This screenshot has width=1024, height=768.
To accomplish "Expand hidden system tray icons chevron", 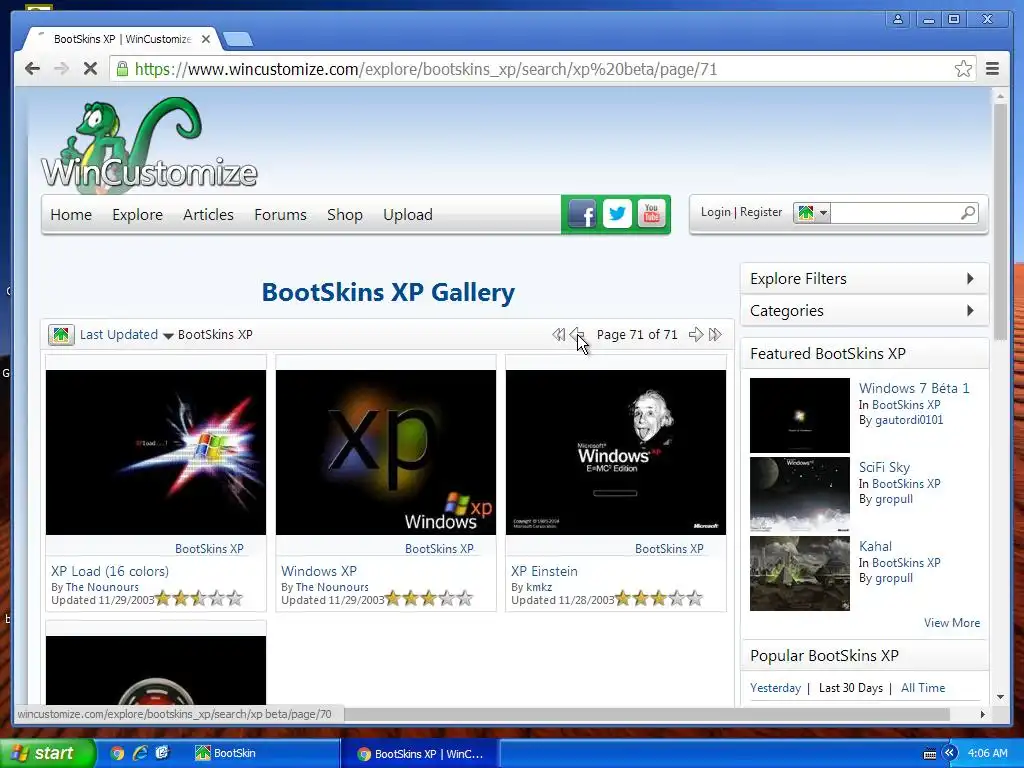I will pos(949,753).
